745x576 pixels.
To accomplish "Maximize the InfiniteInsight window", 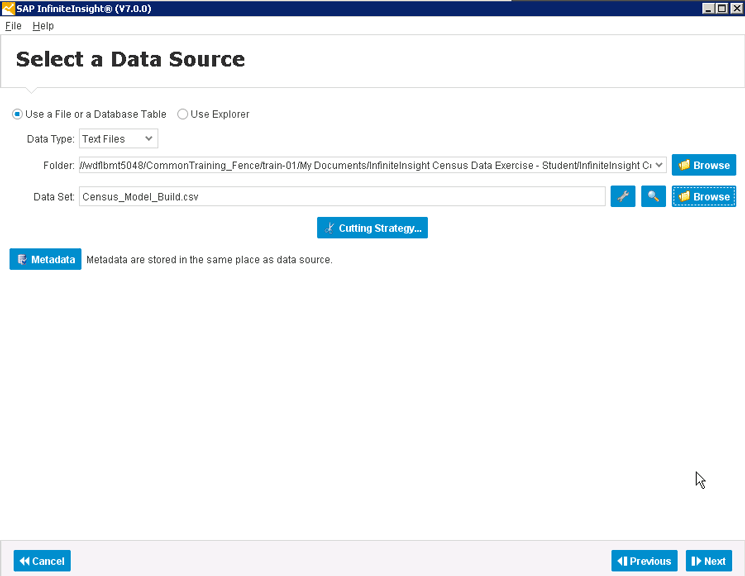I will [722, 8].
